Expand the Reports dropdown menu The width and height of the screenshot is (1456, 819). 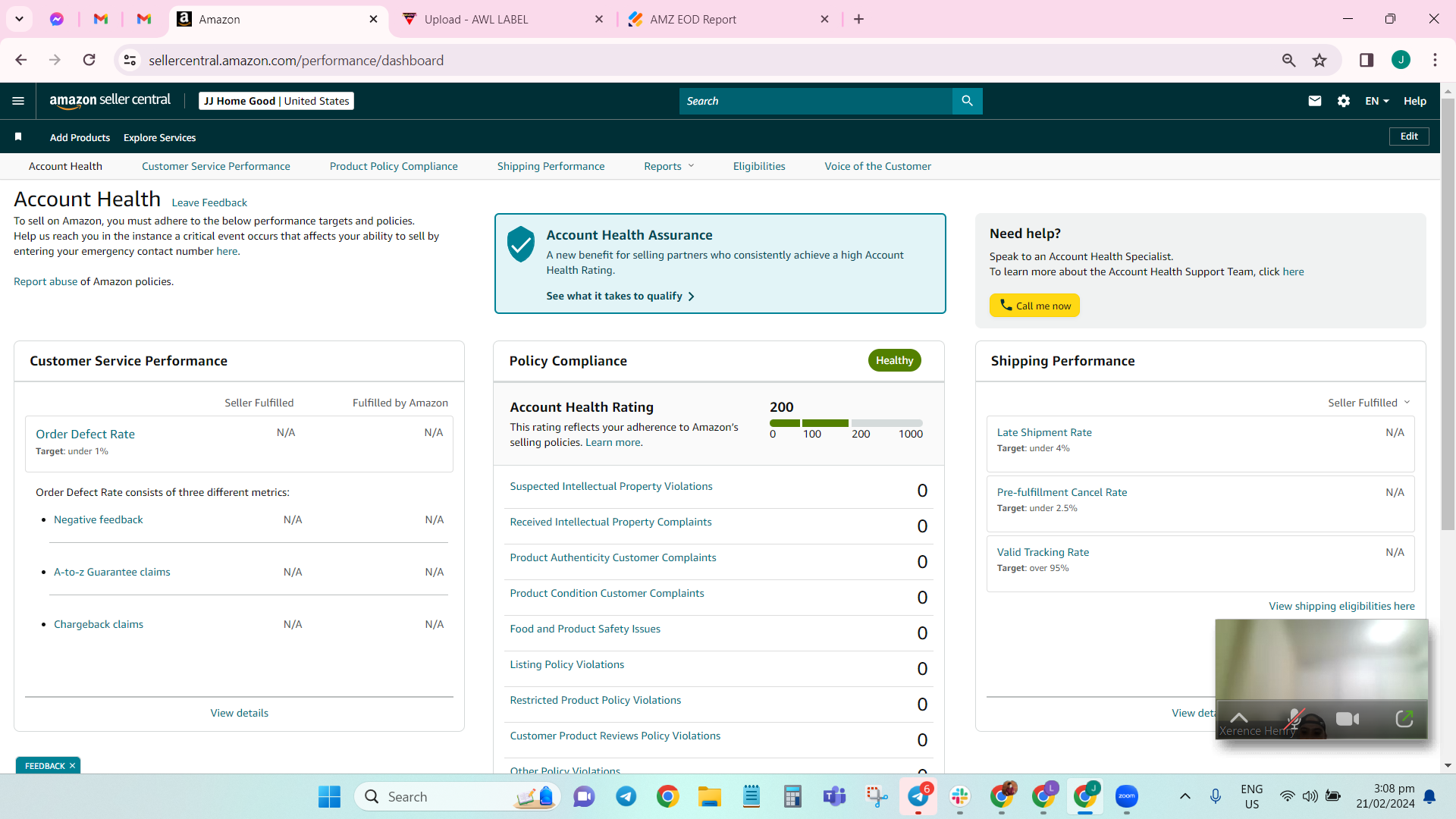coord(669,166)
